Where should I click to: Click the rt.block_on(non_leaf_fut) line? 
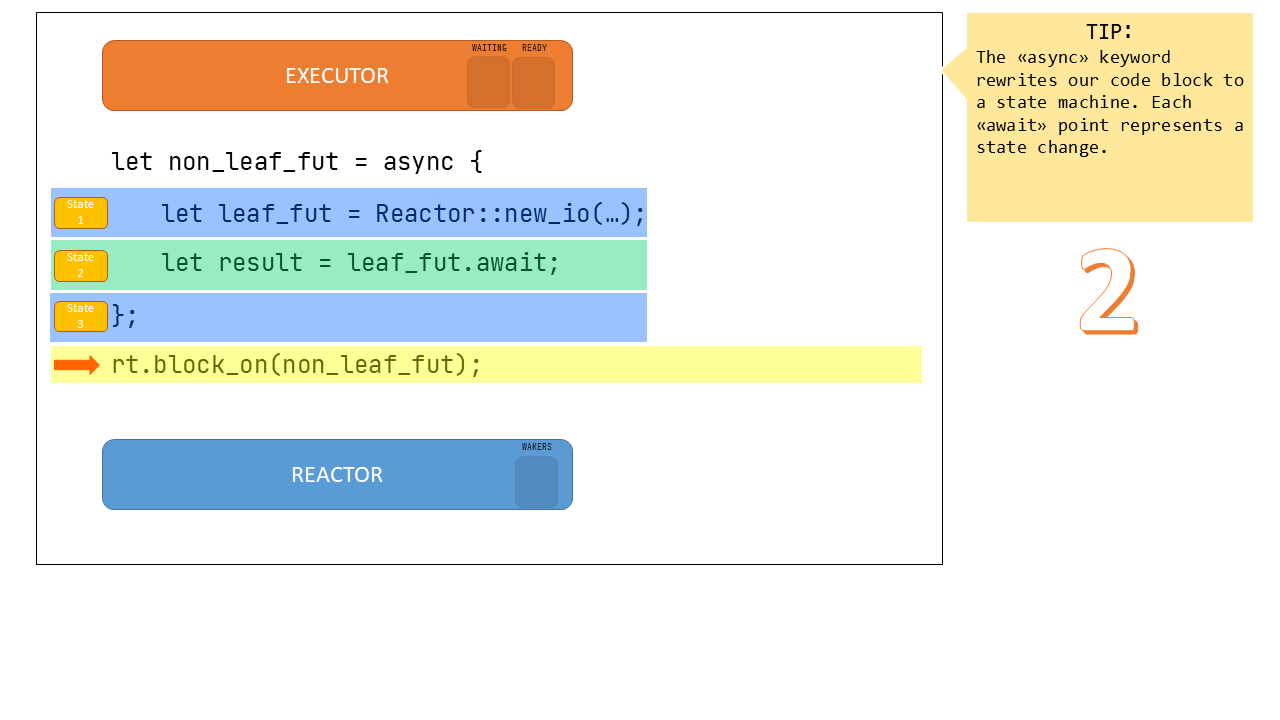(296, 365)
